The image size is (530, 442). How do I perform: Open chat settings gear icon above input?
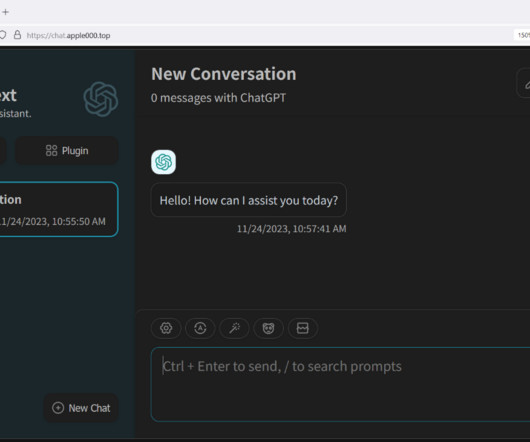click(x=166, y=328)
